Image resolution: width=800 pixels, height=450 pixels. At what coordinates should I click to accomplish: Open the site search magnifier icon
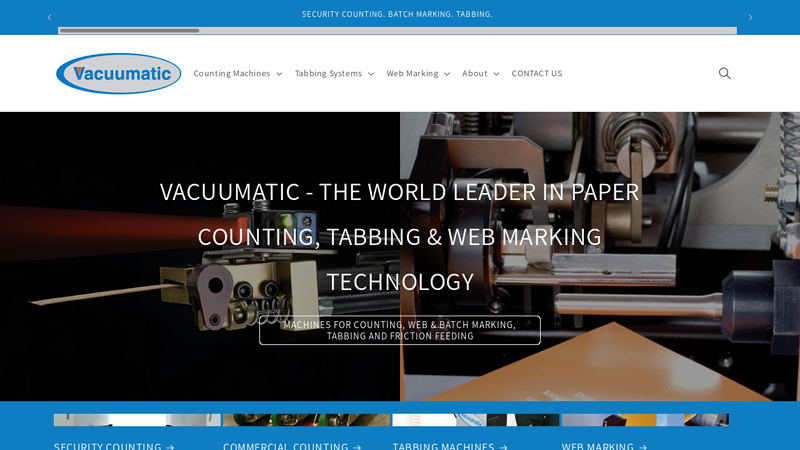[x=724, y=73]
